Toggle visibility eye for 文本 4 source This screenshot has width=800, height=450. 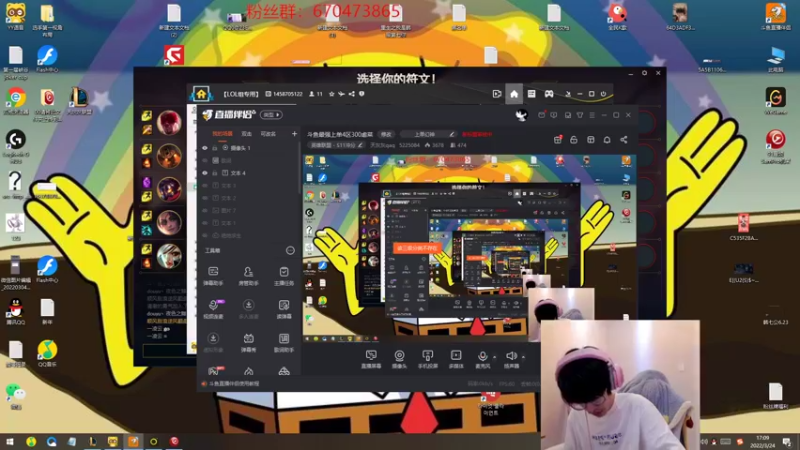click(x=205, y=173)
